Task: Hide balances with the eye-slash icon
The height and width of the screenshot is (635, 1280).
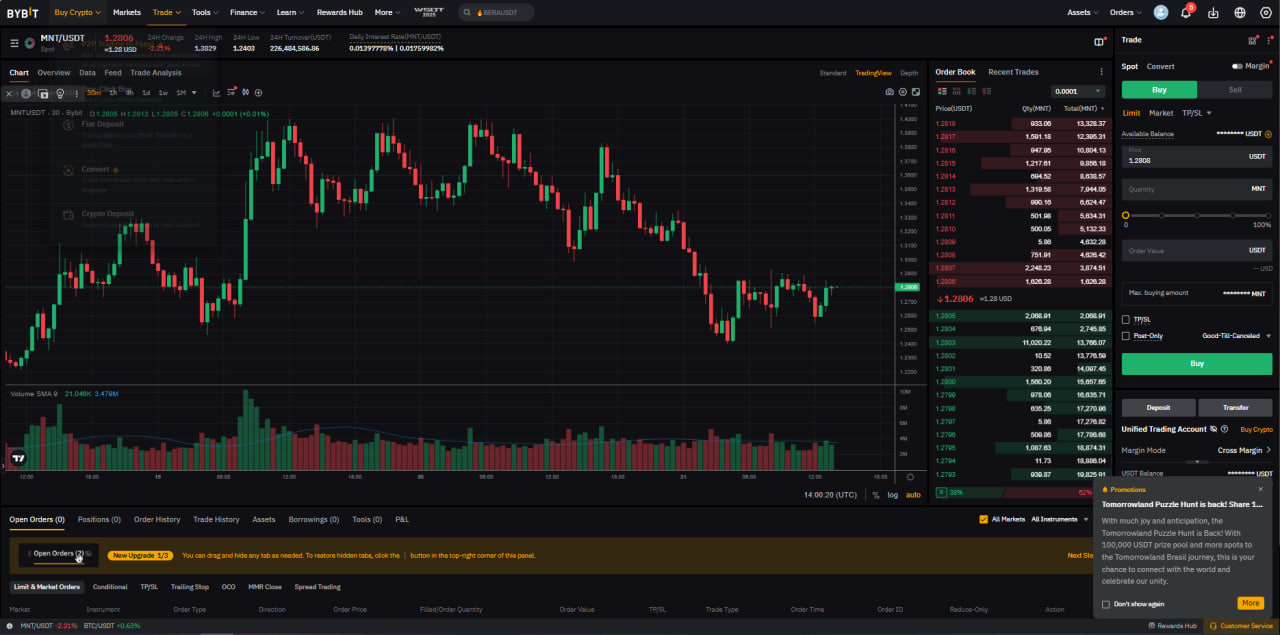Action: click(1213, 429)
